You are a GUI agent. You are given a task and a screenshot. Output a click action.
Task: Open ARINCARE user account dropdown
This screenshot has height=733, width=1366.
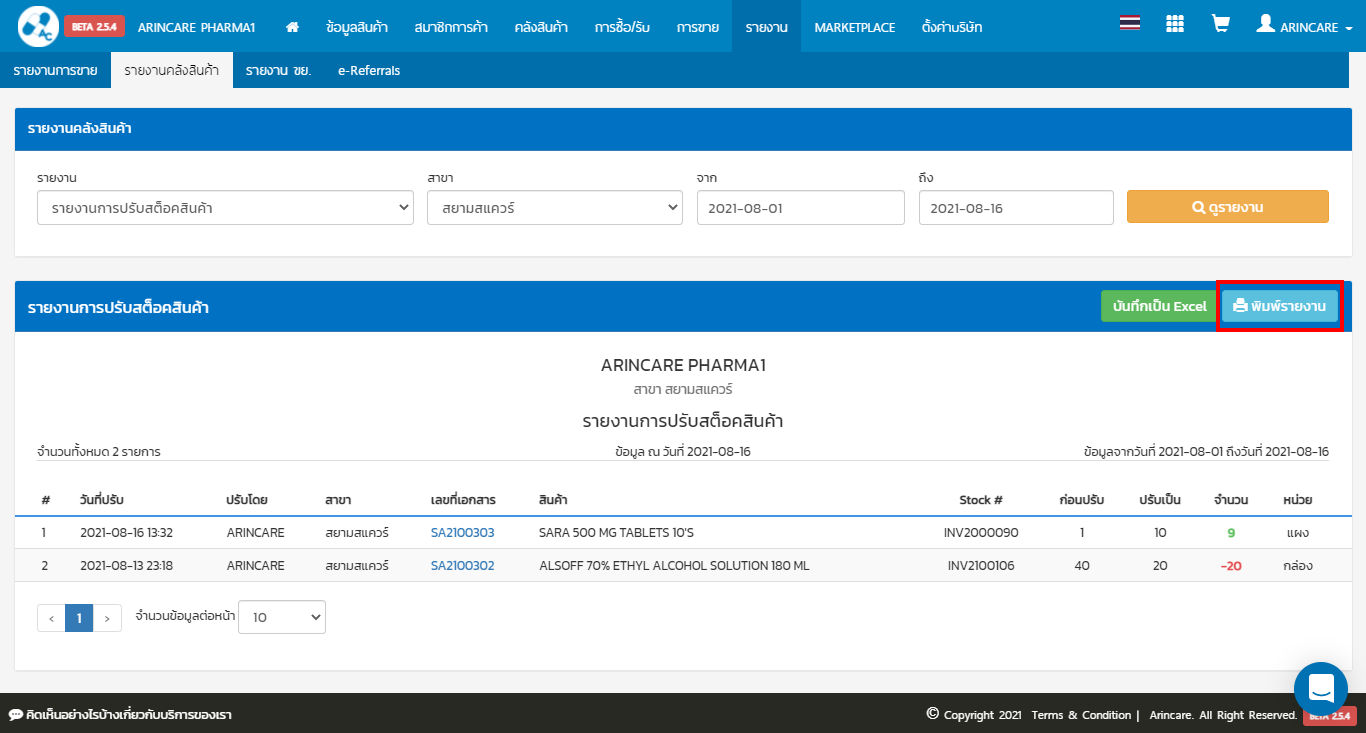click(x=1304, y=27)
